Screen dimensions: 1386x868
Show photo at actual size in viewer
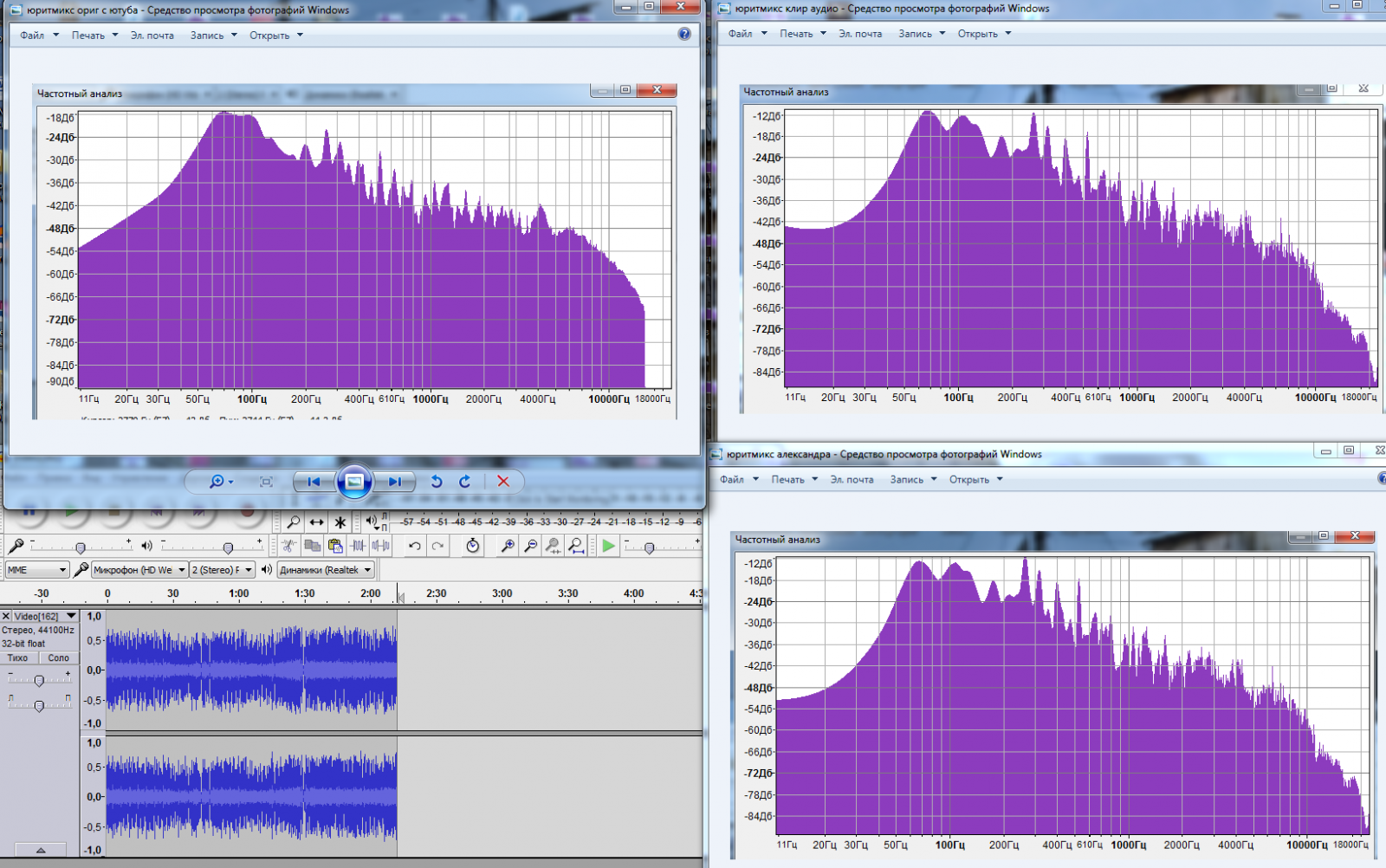(266, 482)
